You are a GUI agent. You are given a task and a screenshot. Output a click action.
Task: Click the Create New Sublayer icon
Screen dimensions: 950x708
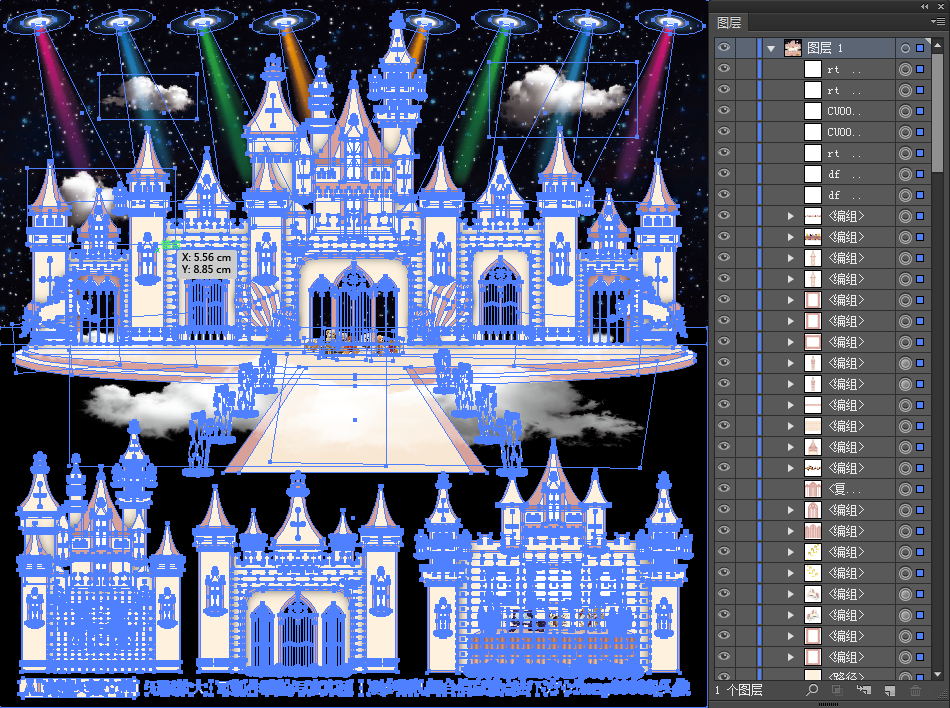click(x=863, y=690)
